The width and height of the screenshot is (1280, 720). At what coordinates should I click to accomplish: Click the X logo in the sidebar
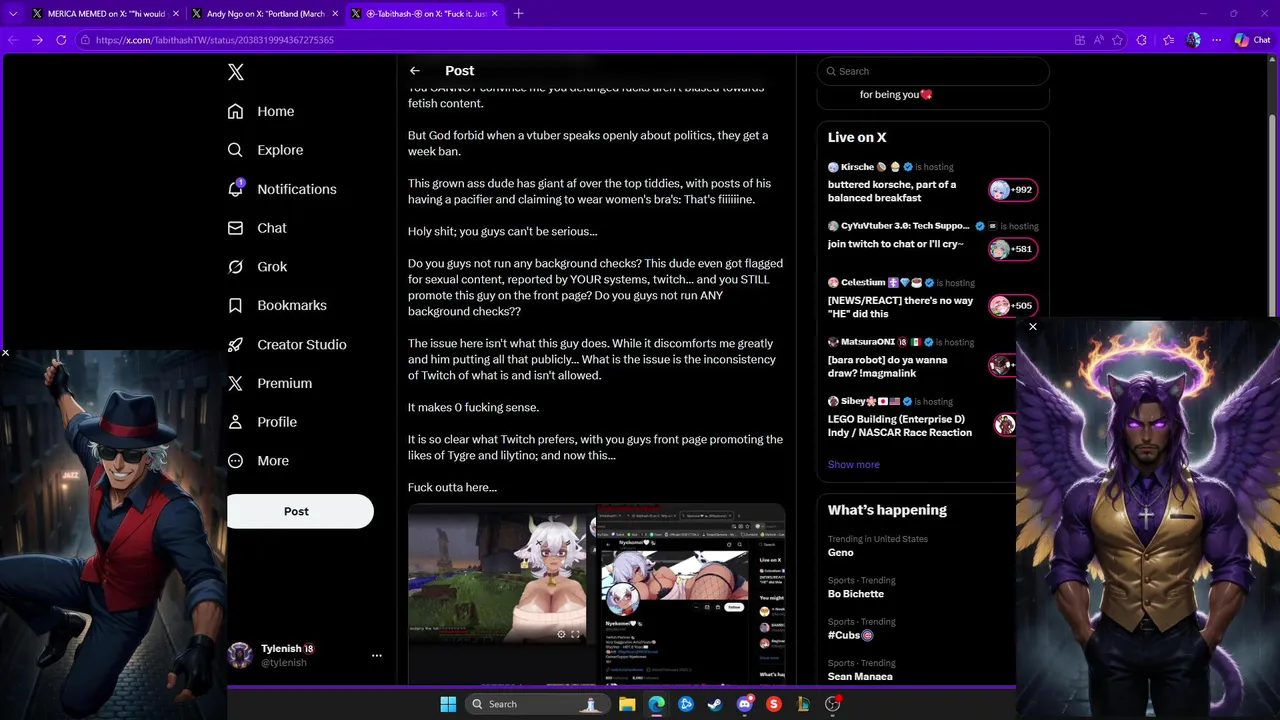pyautogui.click(x=235, y=72)
